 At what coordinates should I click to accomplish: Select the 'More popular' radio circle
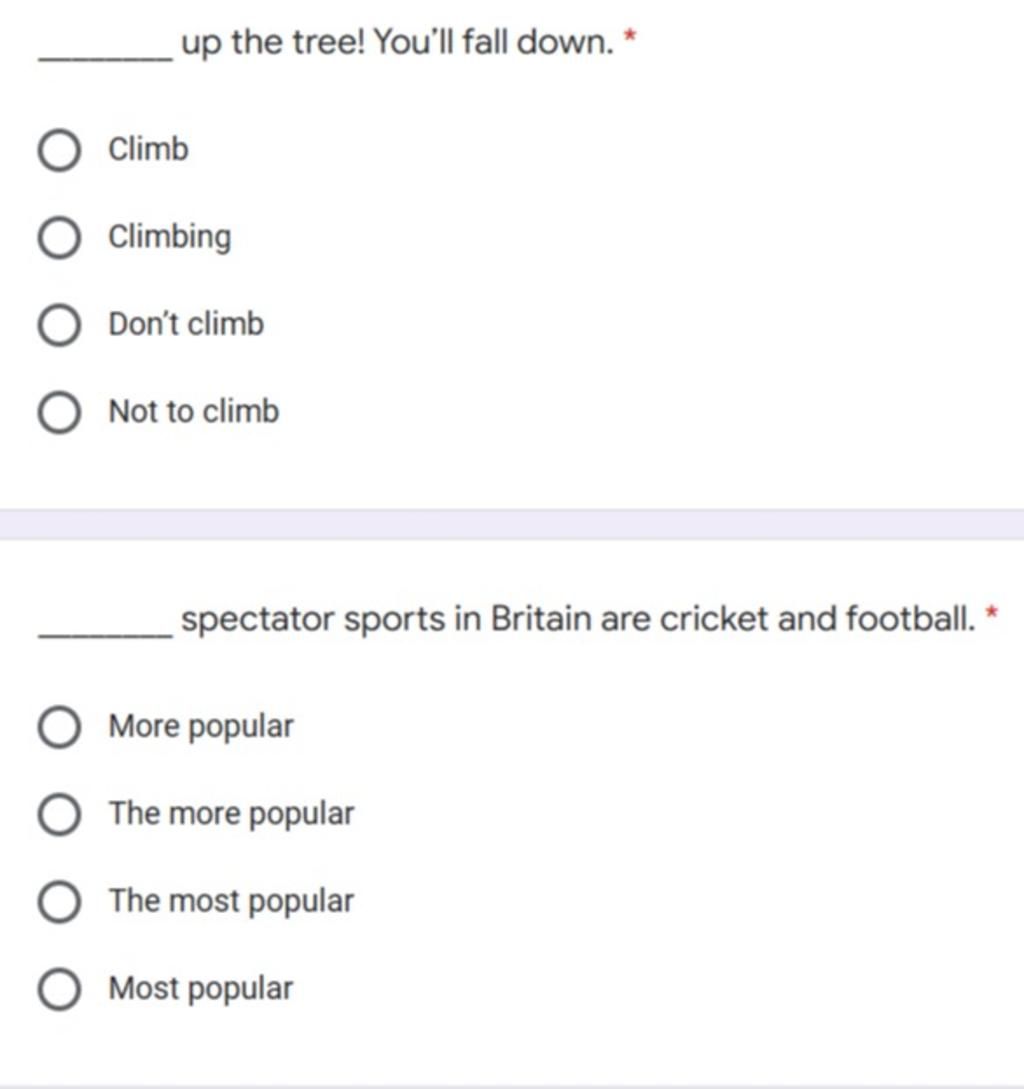(59, 727)
